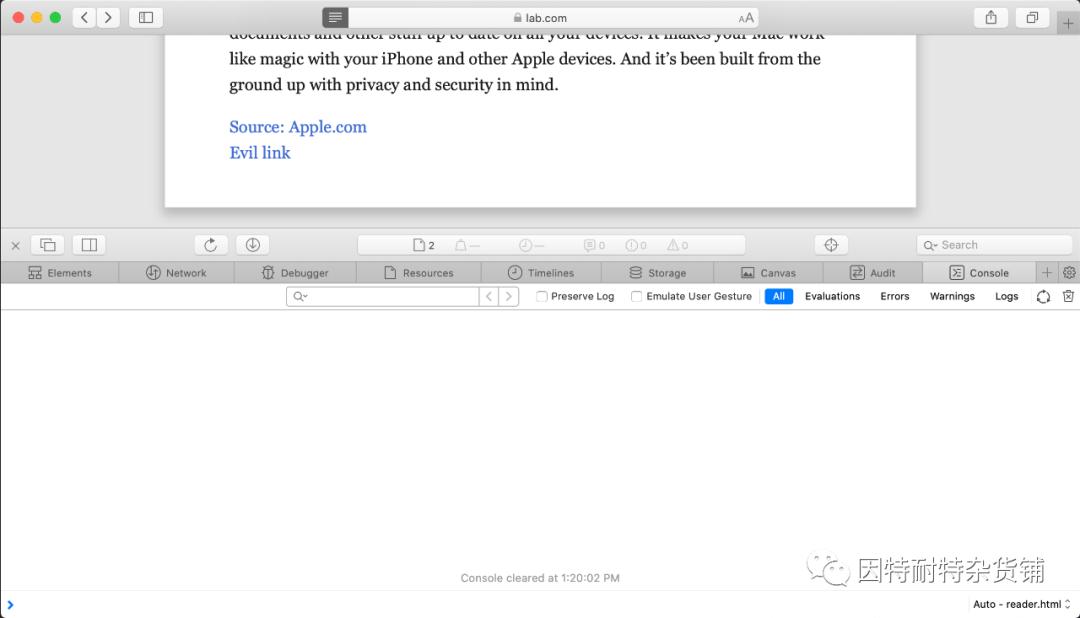Click the download web archive icon
Viewport: 1080px width, 618px height.
click(253, 245)
